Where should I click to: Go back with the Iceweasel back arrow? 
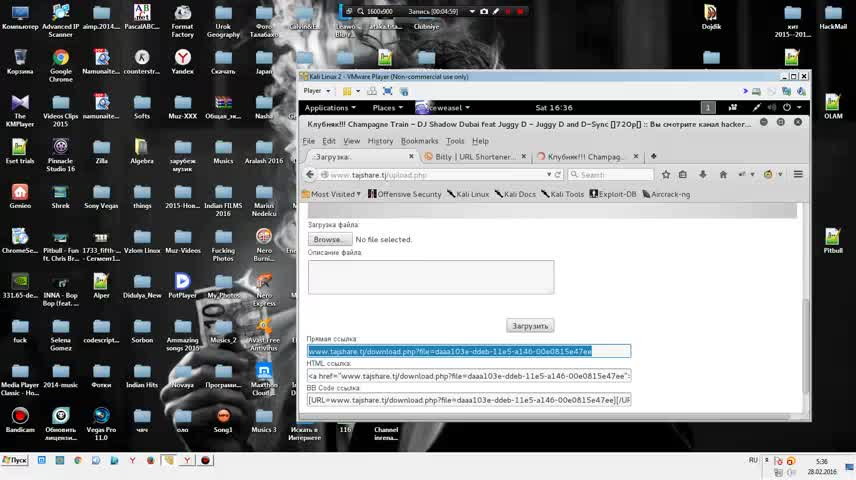[310, 174]
